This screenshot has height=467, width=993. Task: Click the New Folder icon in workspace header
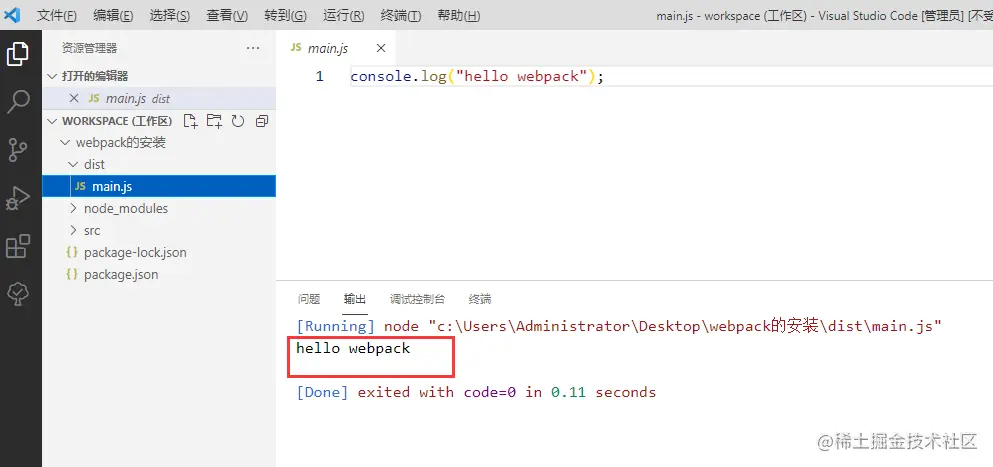(x=214, y=121)
